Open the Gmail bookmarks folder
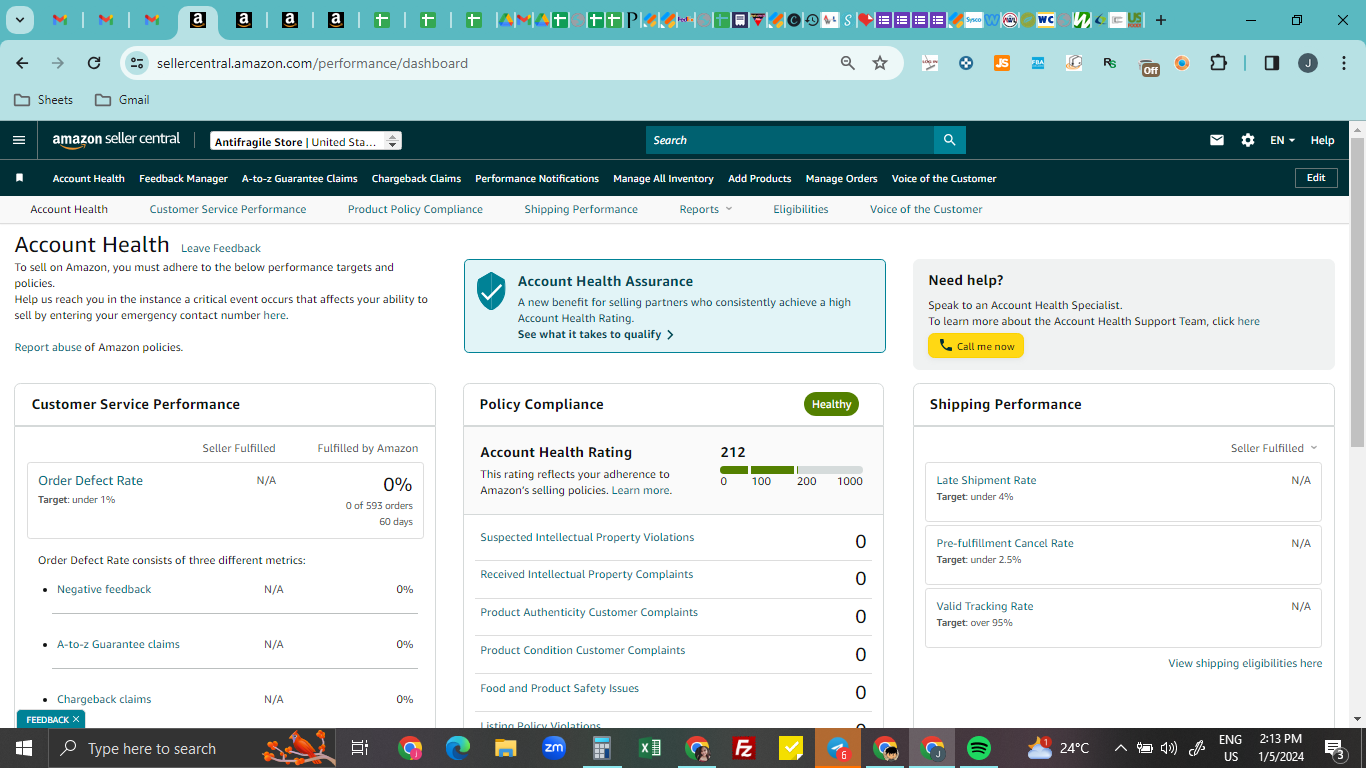Screen dimensions: 1366x768 [122, 100]
